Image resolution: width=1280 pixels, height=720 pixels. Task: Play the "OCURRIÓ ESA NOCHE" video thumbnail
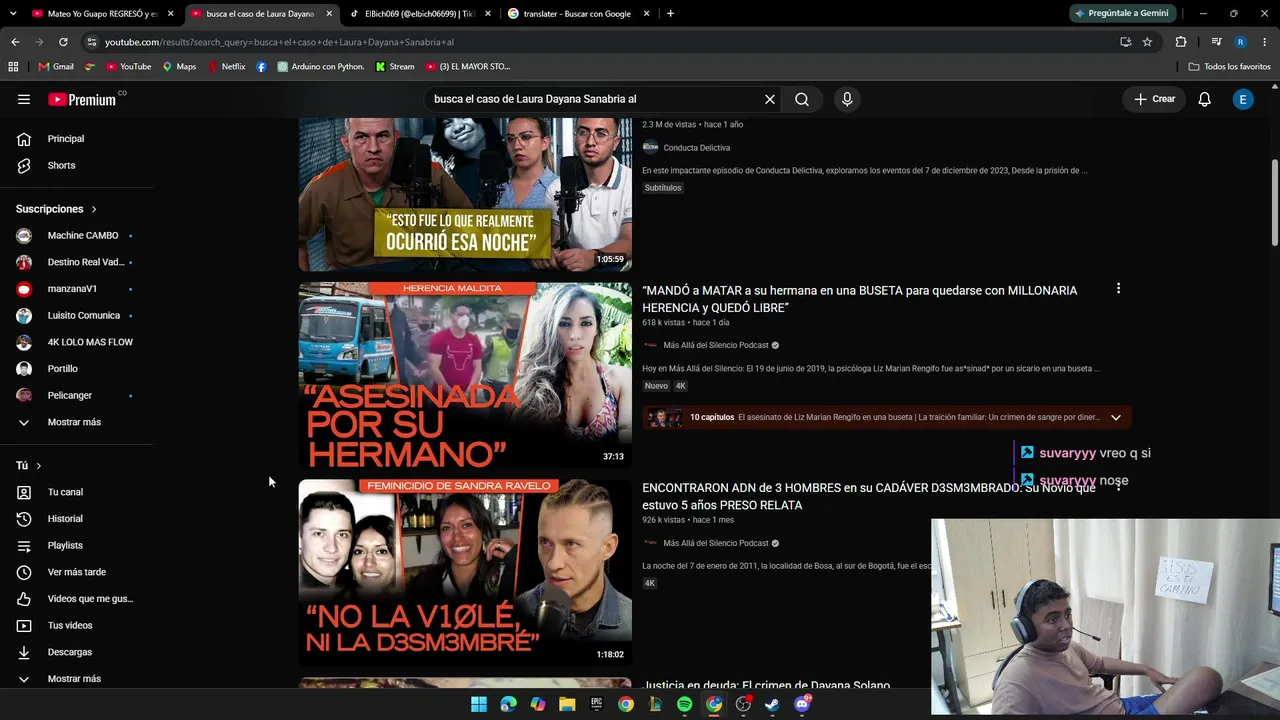465,194
